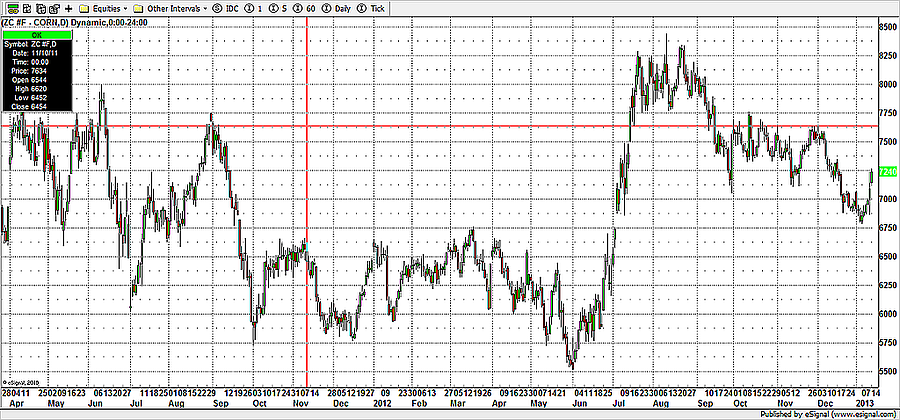The height and width of the screenshot is (420, 900).
Task: Click the green OK bar in data window
Action: (x=37, y=35)
